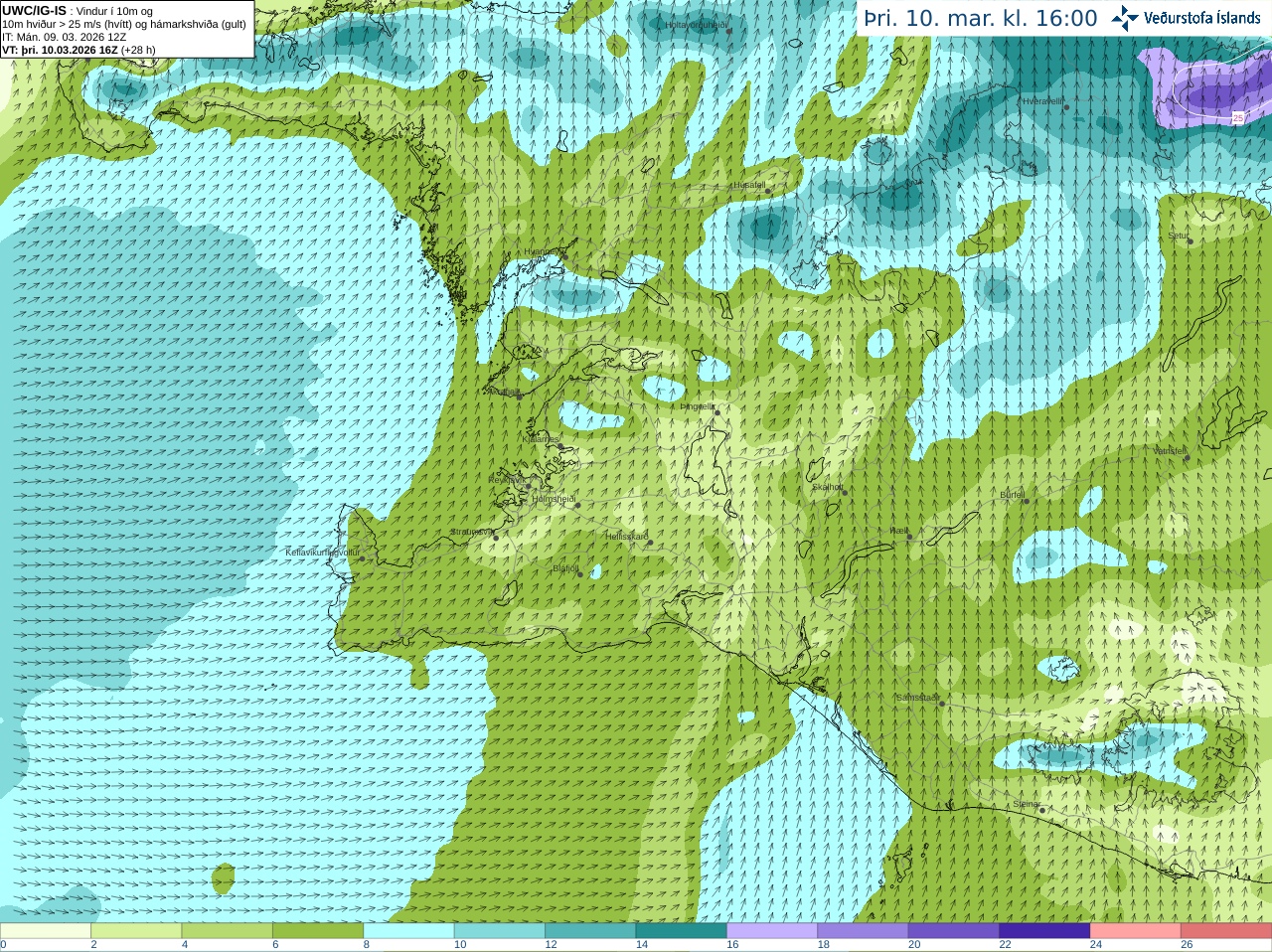Select the Hellisskarð station label

pyautogui.click(x=627, y=537)
